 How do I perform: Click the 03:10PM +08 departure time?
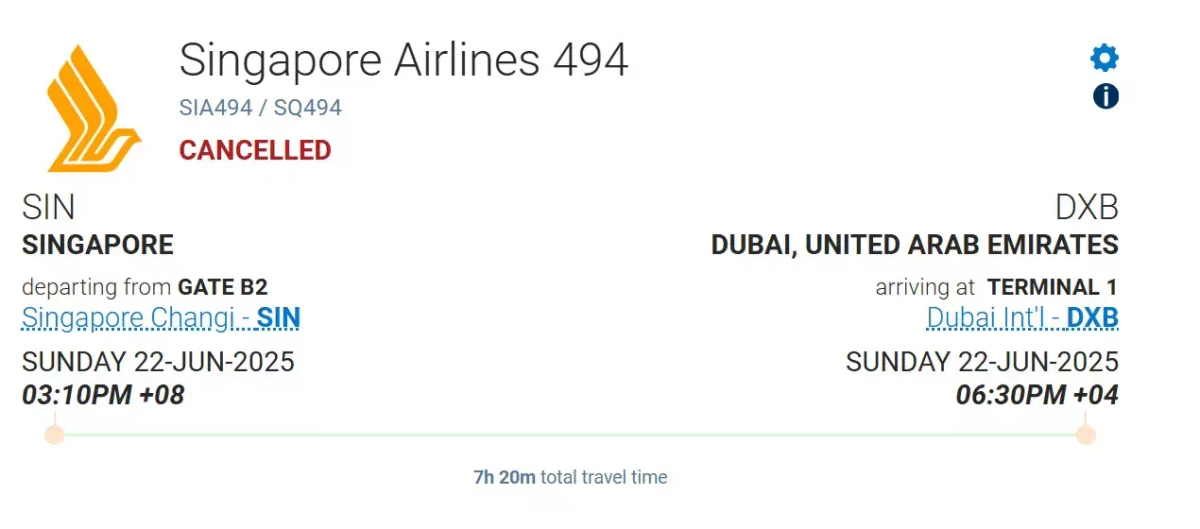point(104,395)
